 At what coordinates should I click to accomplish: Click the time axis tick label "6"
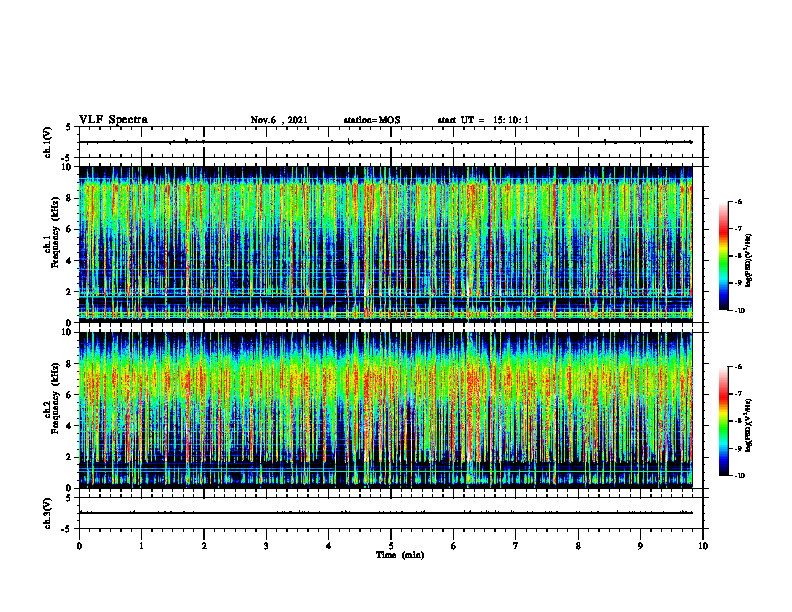(x=454, y=546)
